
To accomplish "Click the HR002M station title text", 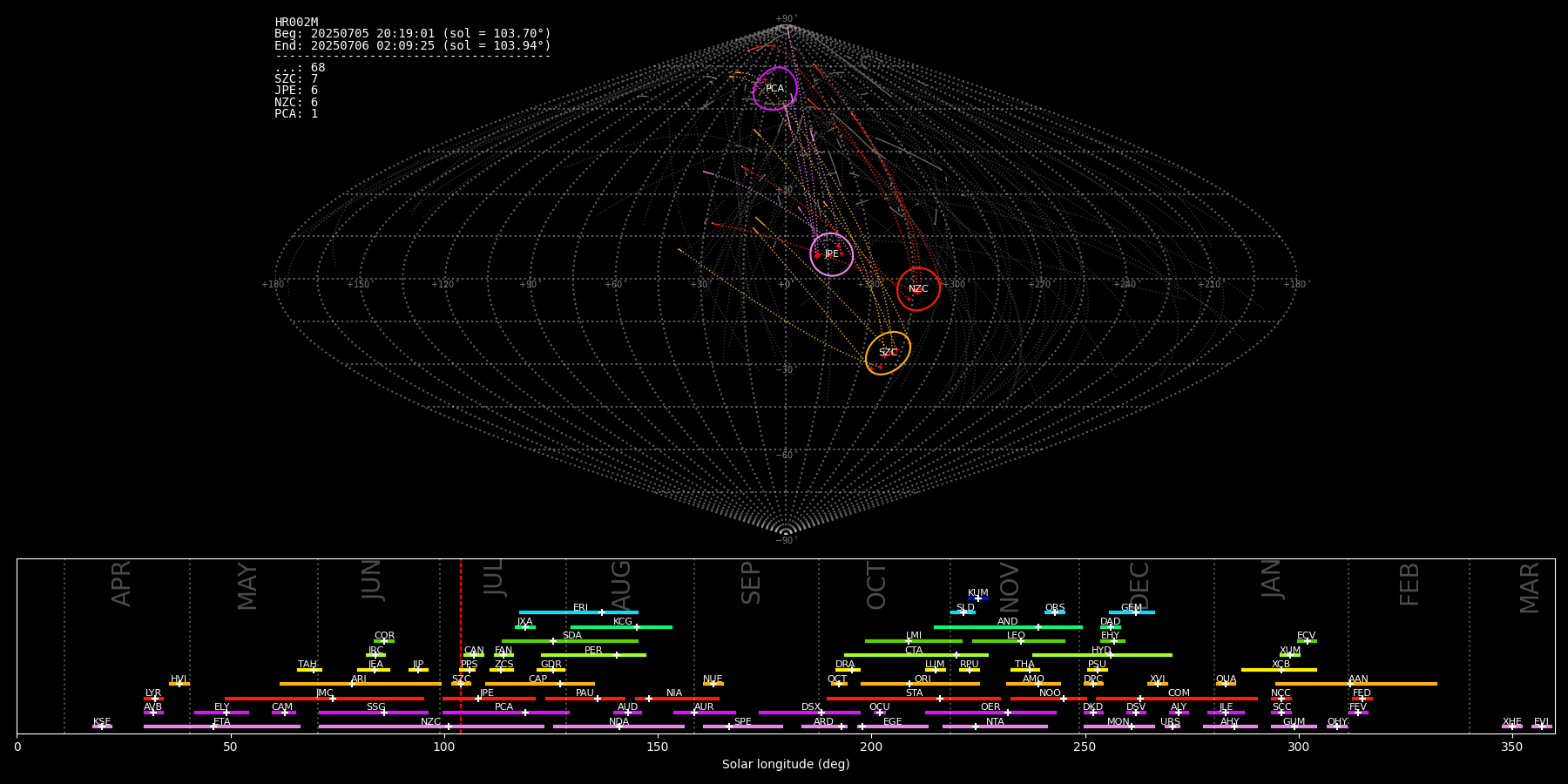I will point(296,23).
